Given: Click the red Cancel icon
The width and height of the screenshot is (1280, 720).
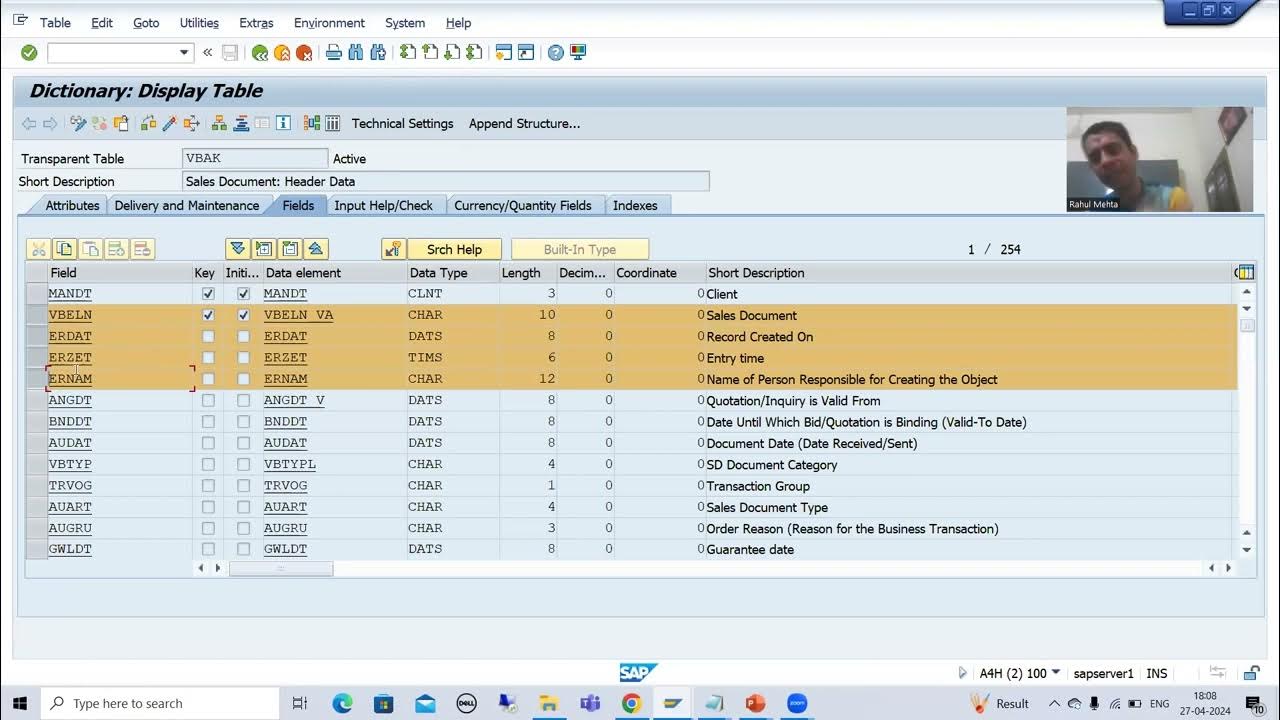Looking at the screenshot, I should pyautogui.click(x=304, y=52).
